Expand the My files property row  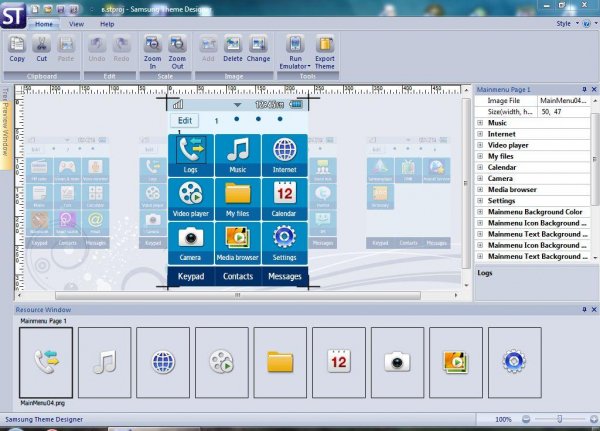(480, 156)
